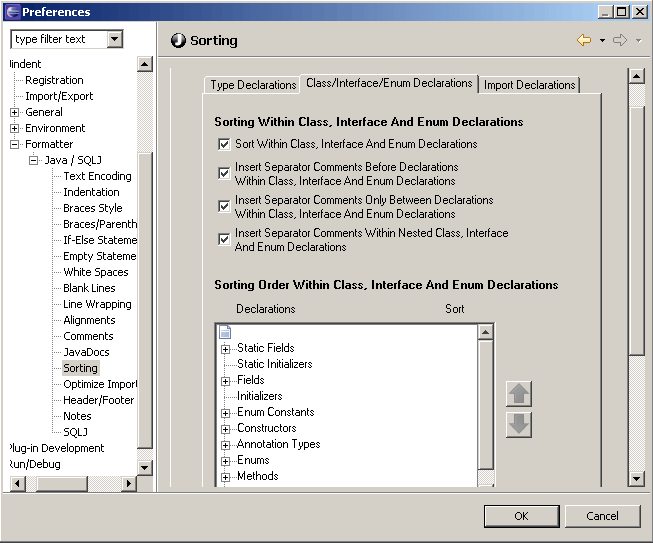Toggle Sort Within Class, Interface And Enum Declarations
Screen dimensions: 653x543
(x=224, y=144)
